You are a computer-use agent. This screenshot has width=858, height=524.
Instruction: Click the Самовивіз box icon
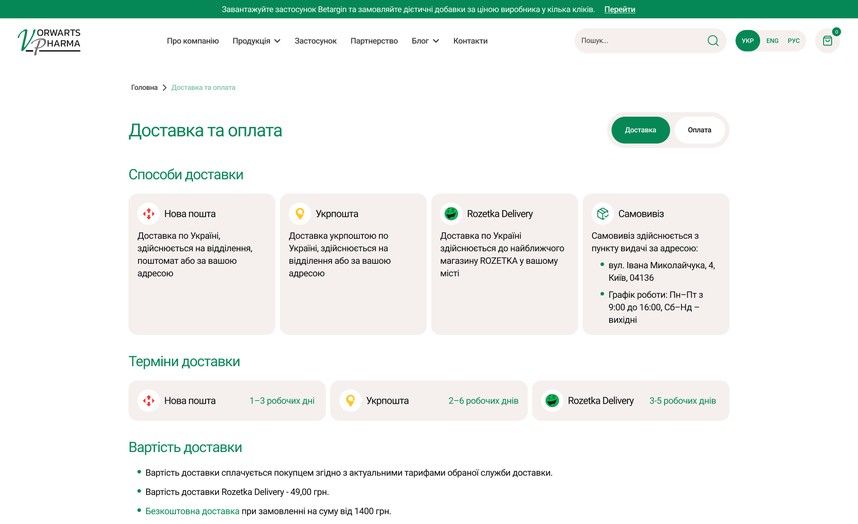click(x=602, y=213)
